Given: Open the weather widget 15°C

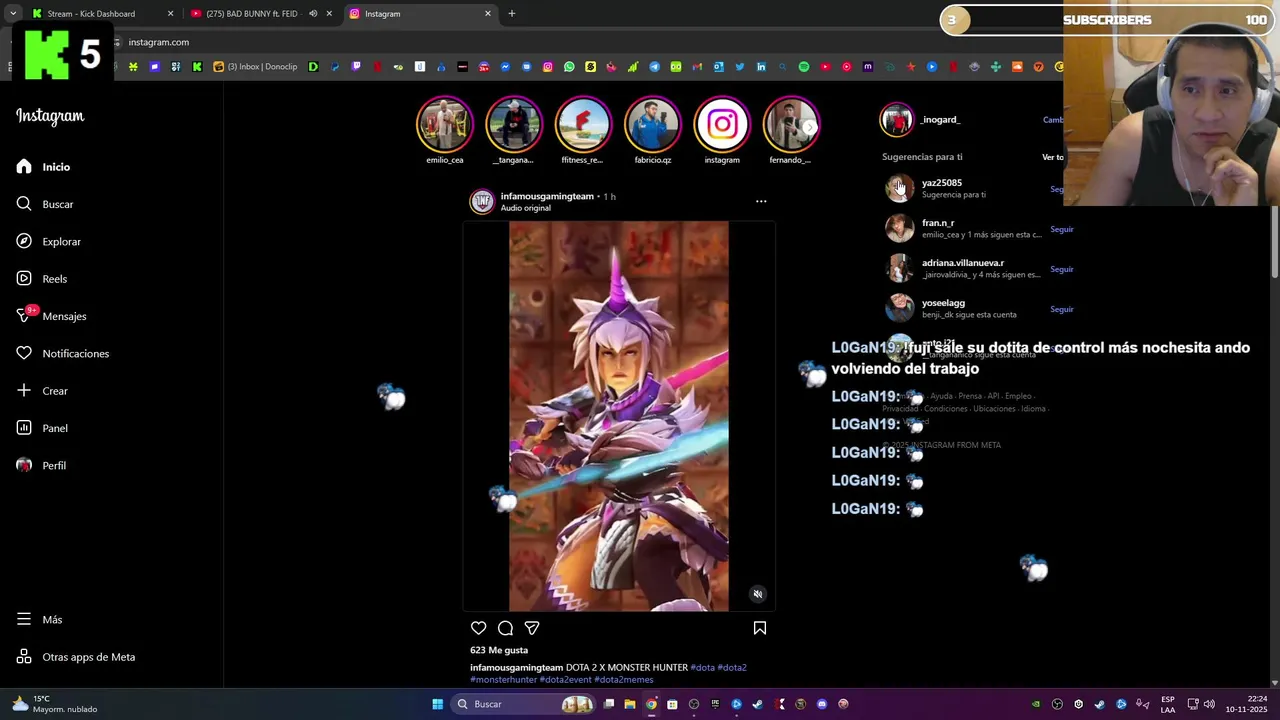Looking at the screenshot, I should click(55, 704).
